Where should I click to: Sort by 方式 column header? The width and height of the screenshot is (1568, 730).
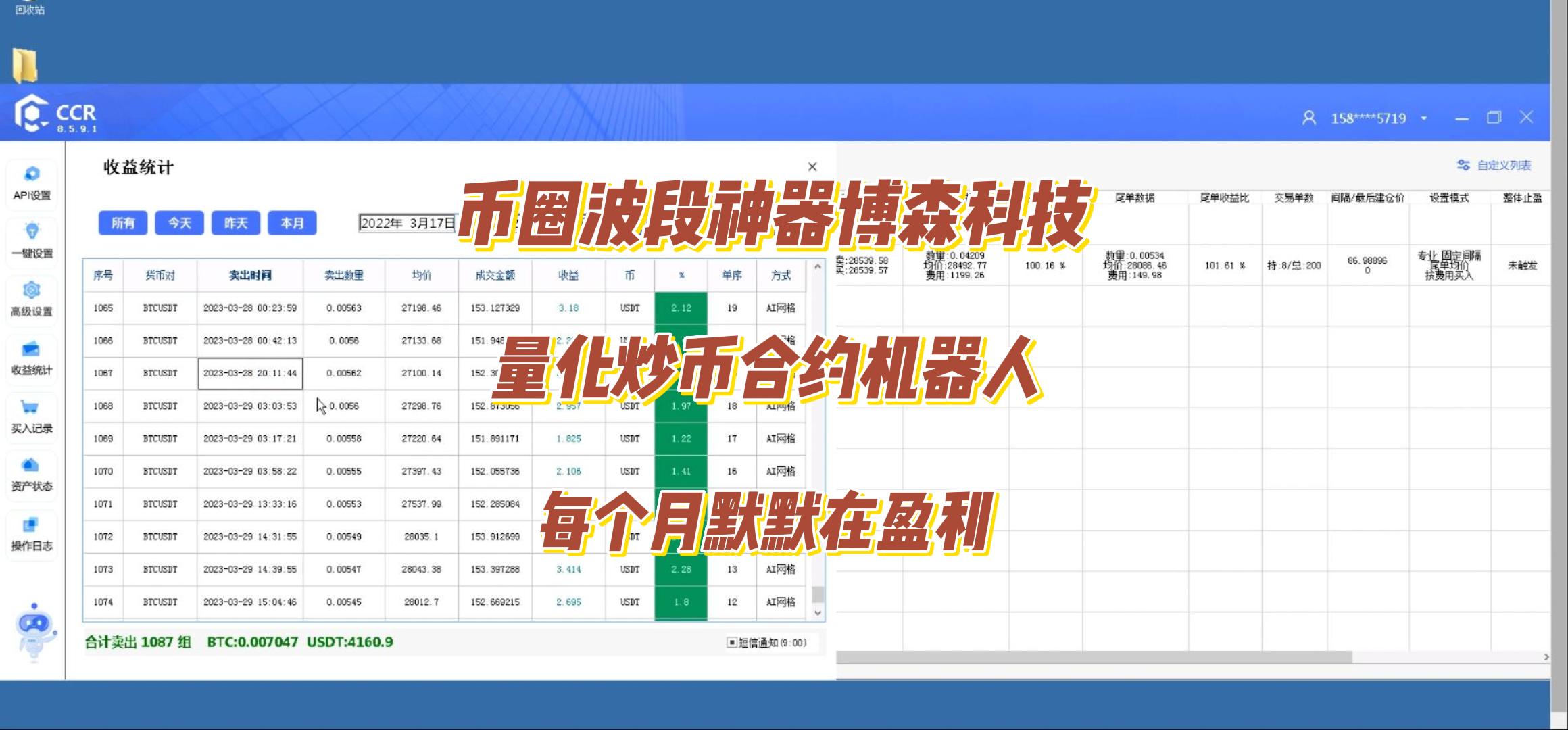pos(781,275)
